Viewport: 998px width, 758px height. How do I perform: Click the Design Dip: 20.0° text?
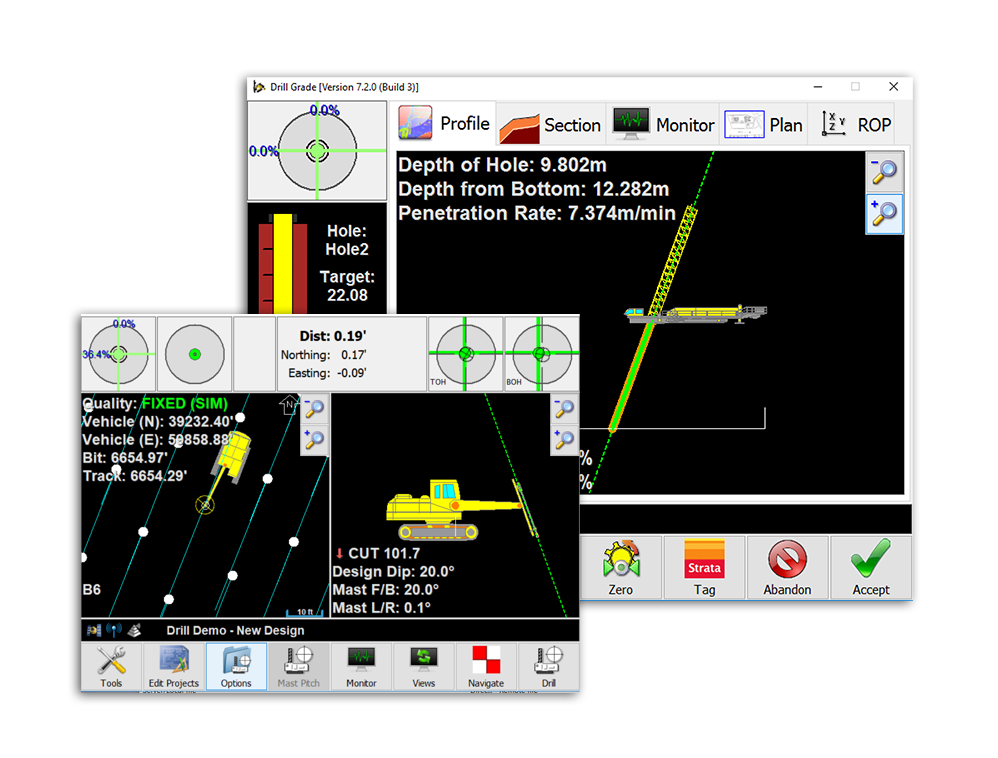pos(393,572)
